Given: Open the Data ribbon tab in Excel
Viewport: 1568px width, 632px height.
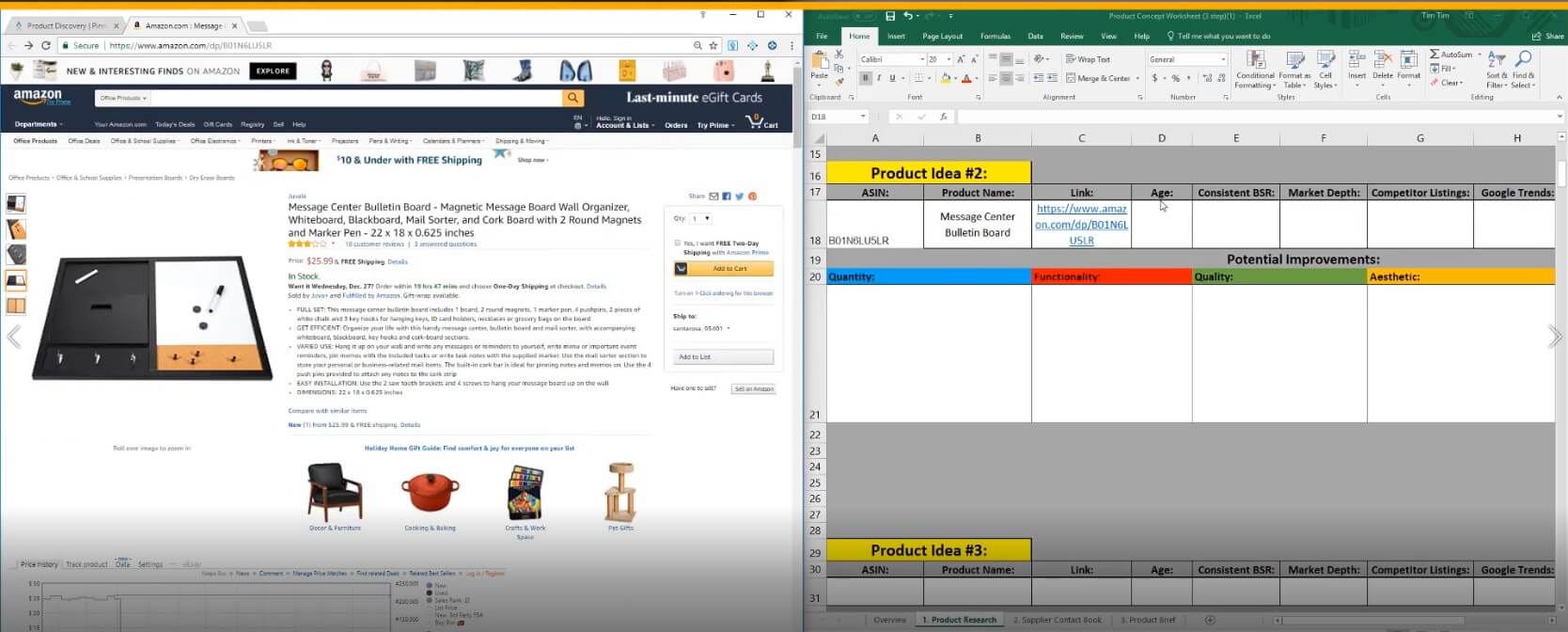Looking at the screenshot, I should click(x=1035, y=36).
